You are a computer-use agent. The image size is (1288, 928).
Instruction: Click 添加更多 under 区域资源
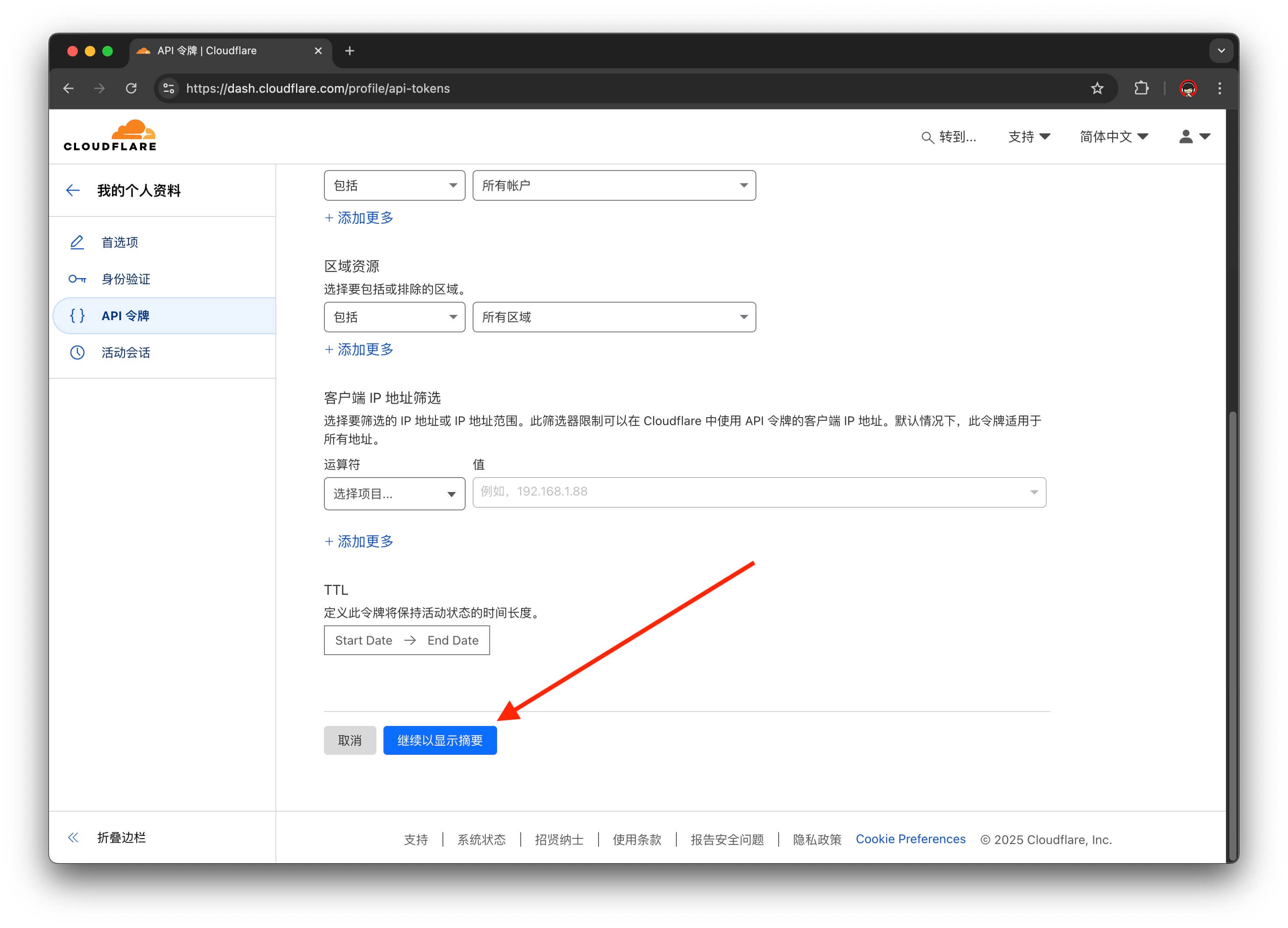point(359,349)
